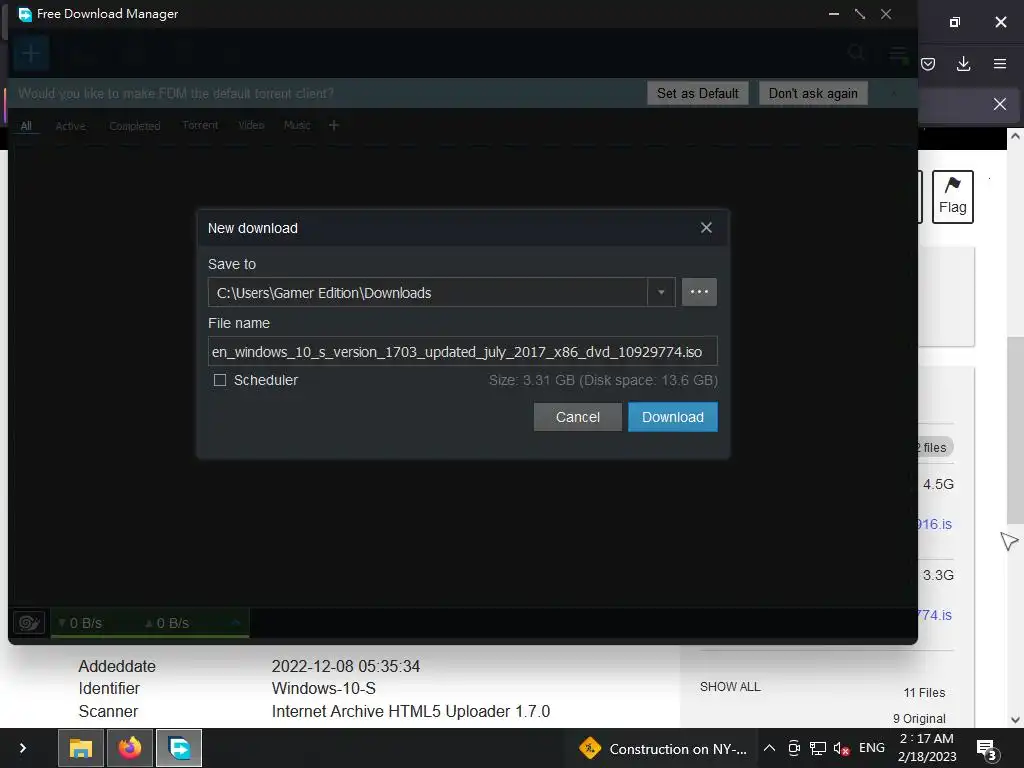
Task: Toggle snail mode icon in FDM
Action: pyautogui.click(x=29, y=622)
